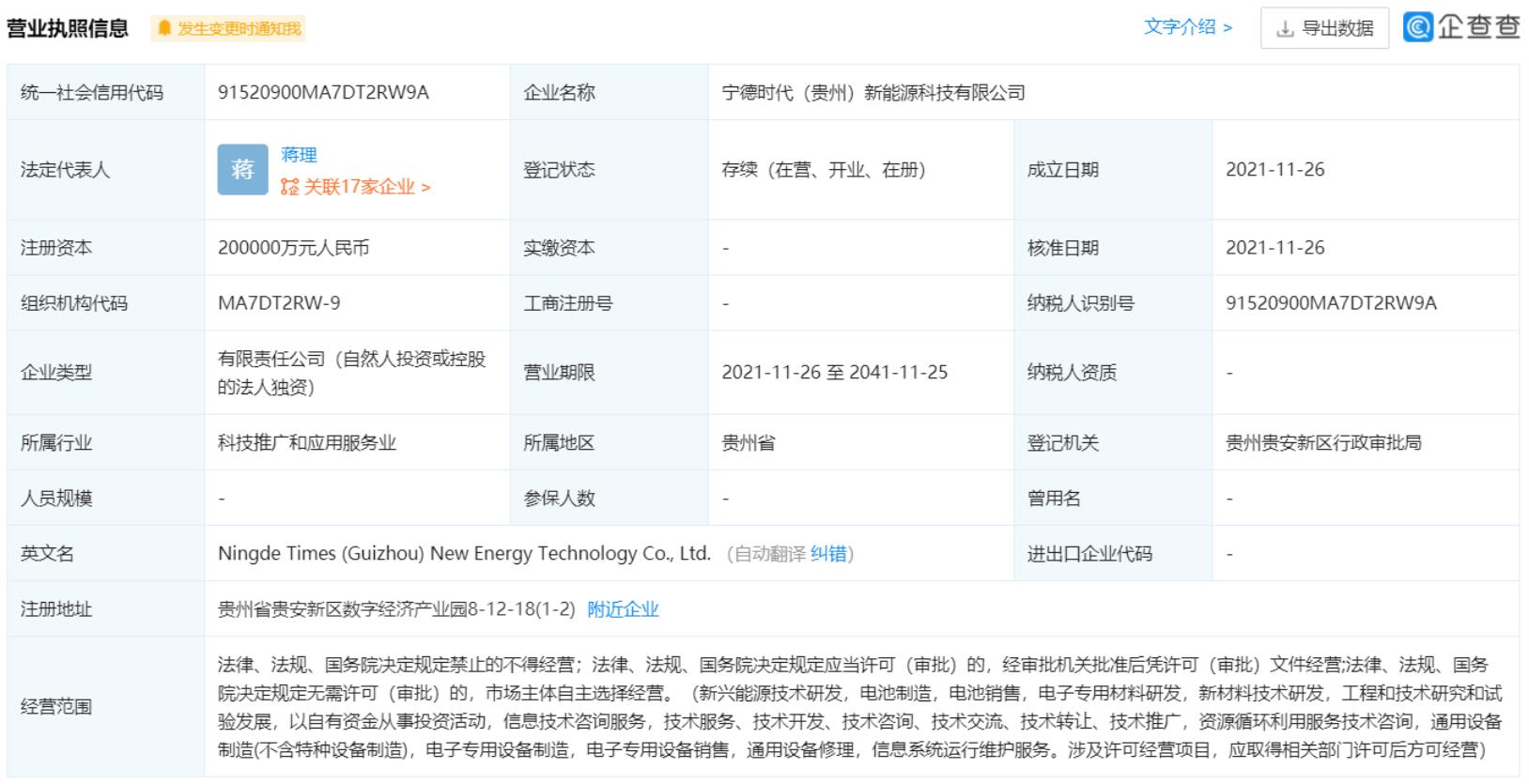Click the 经营范围 label cell
The height and width of the screenshot is (784, 1529).
tap(105, 707)
